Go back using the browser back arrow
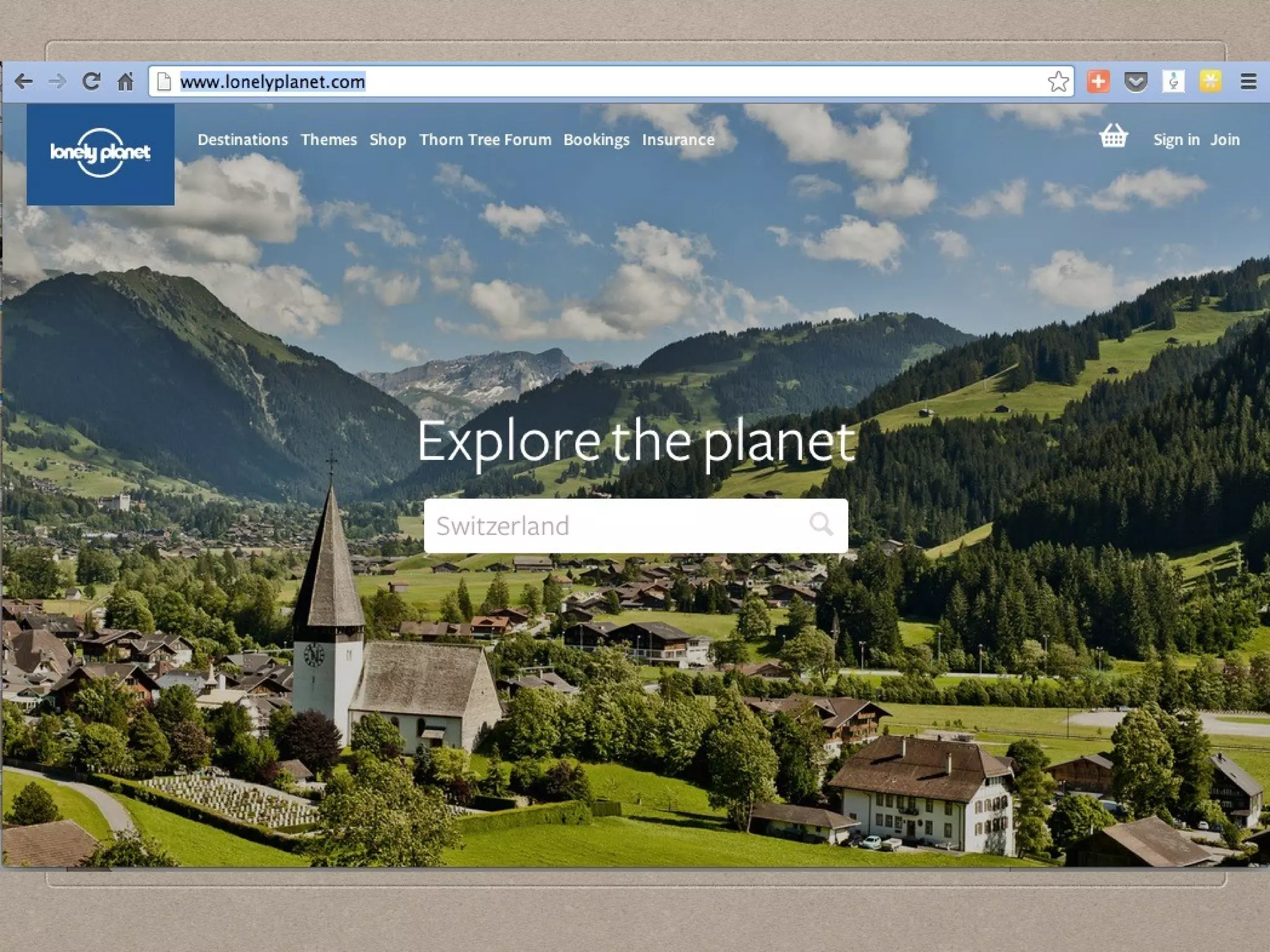 pyautogui.click(x=24, y=81)
